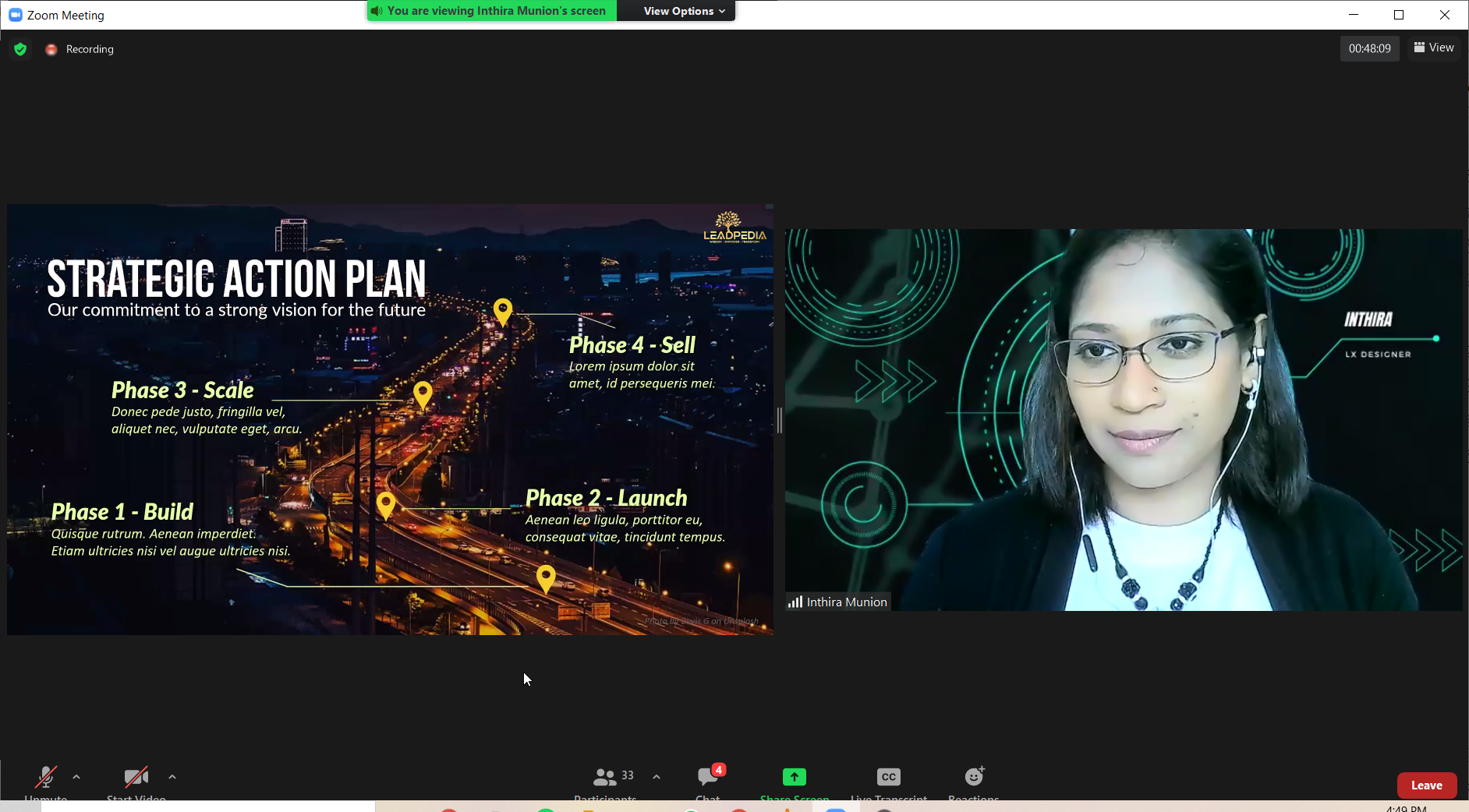The image size is (1469, 812).
Task: Expand the participants options arrow
Action: [x=657, y=777]
